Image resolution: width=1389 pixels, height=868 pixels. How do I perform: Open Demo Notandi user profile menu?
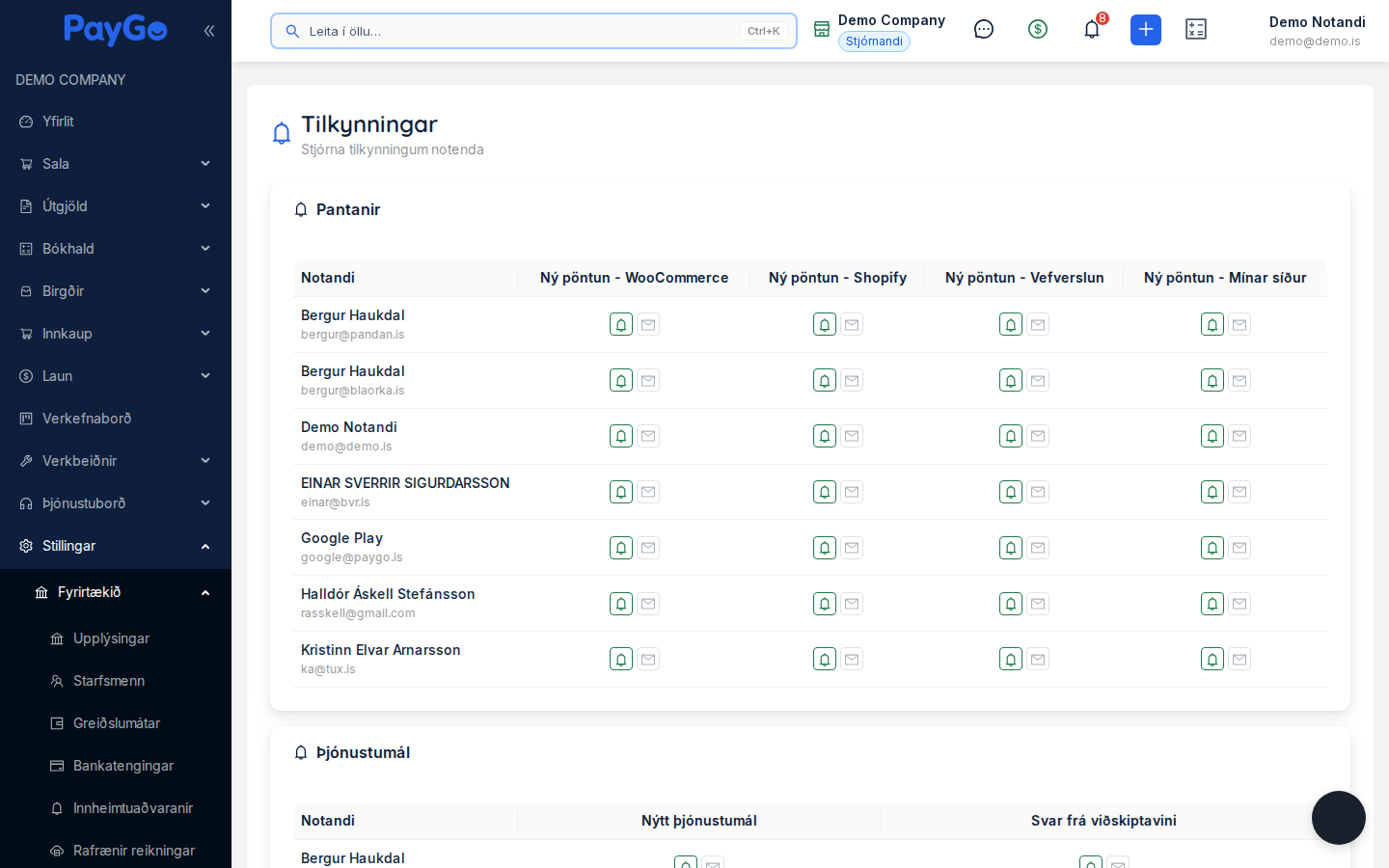[x=1317, y=31]
